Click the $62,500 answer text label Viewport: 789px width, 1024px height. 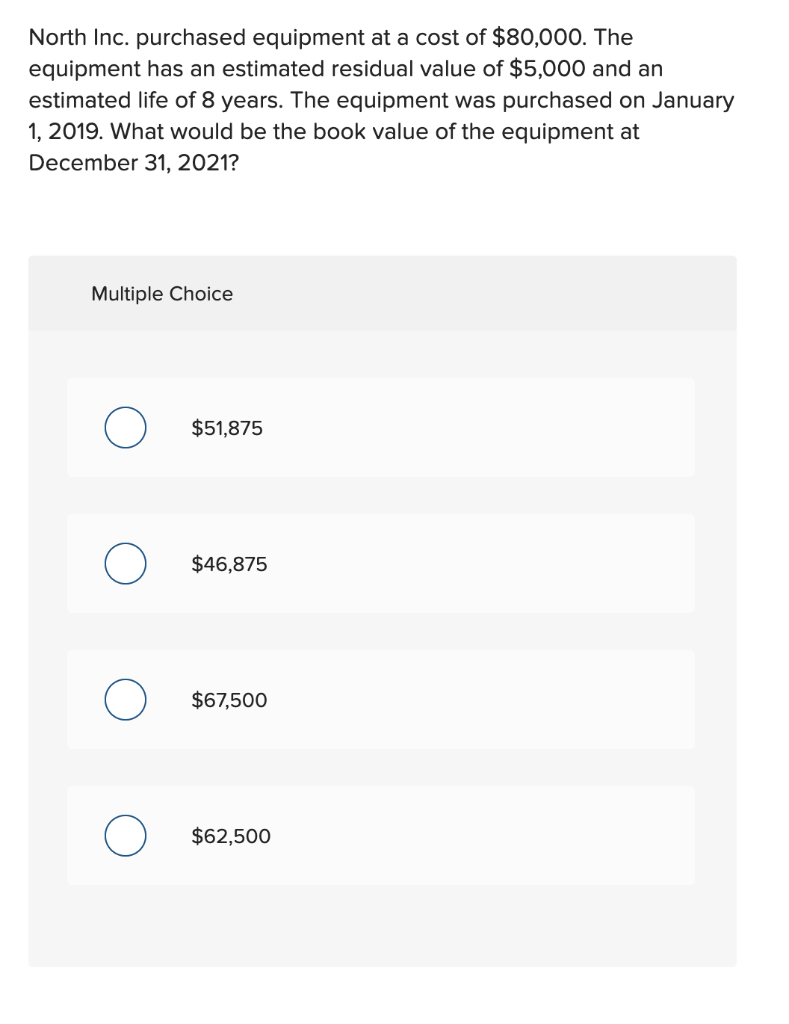coord(230,836)
